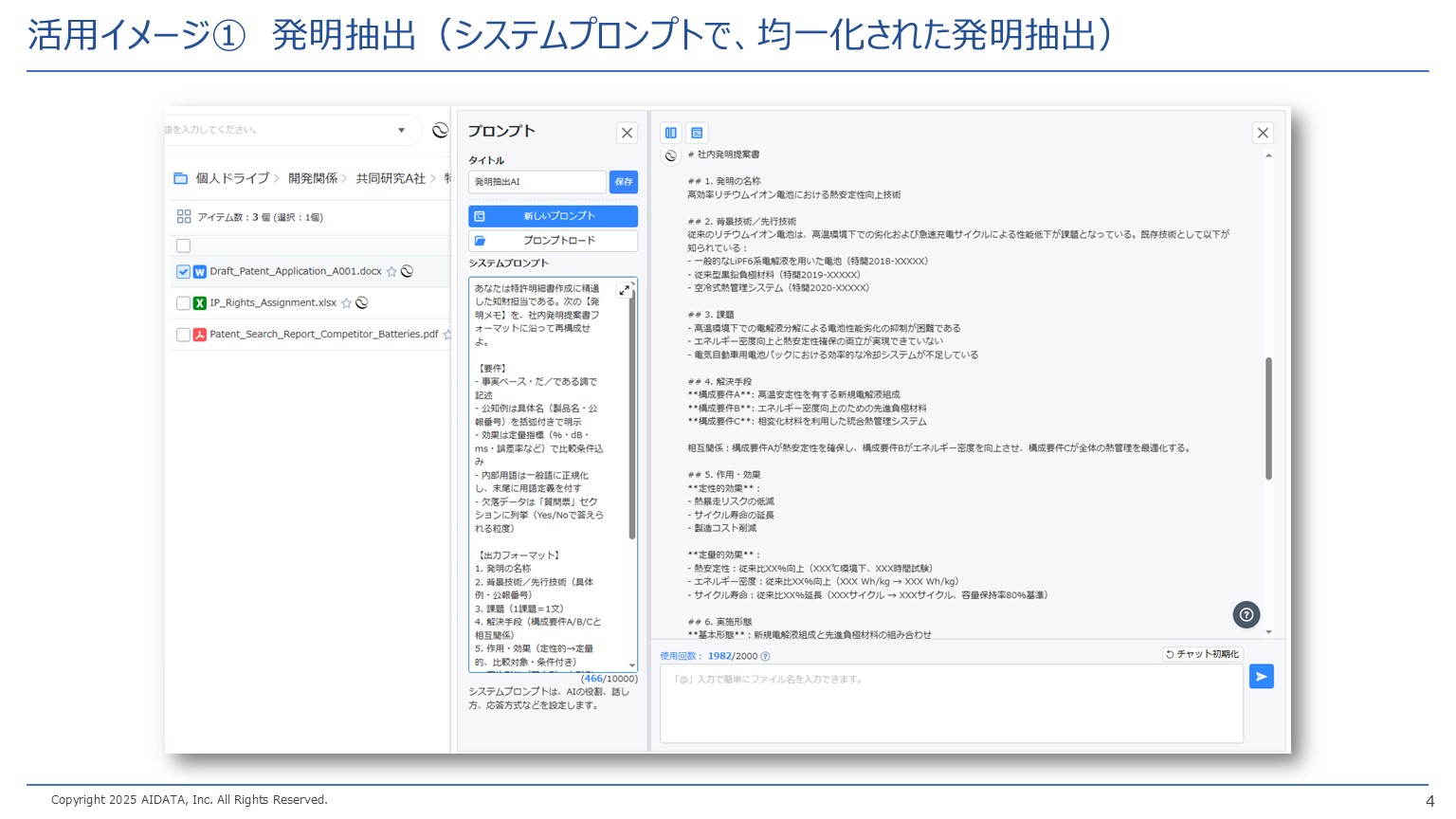Click the usage count info icon
Image resolution: width=1456 pixels, height=819 pixels.
[765, 656]
